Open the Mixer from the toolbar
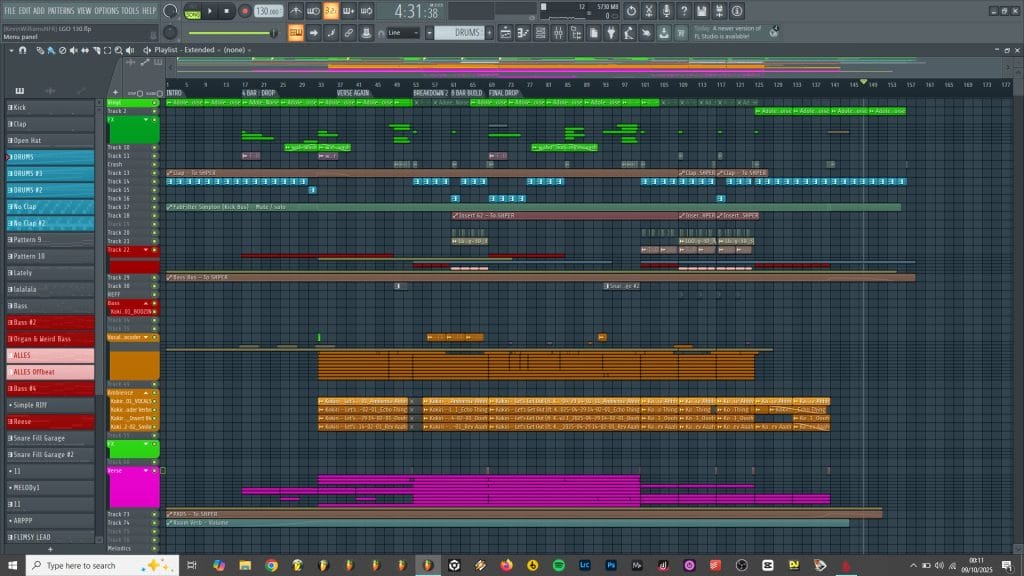Image resolution: width=1024 pixels, height=576 pixels. pos(557,33)
